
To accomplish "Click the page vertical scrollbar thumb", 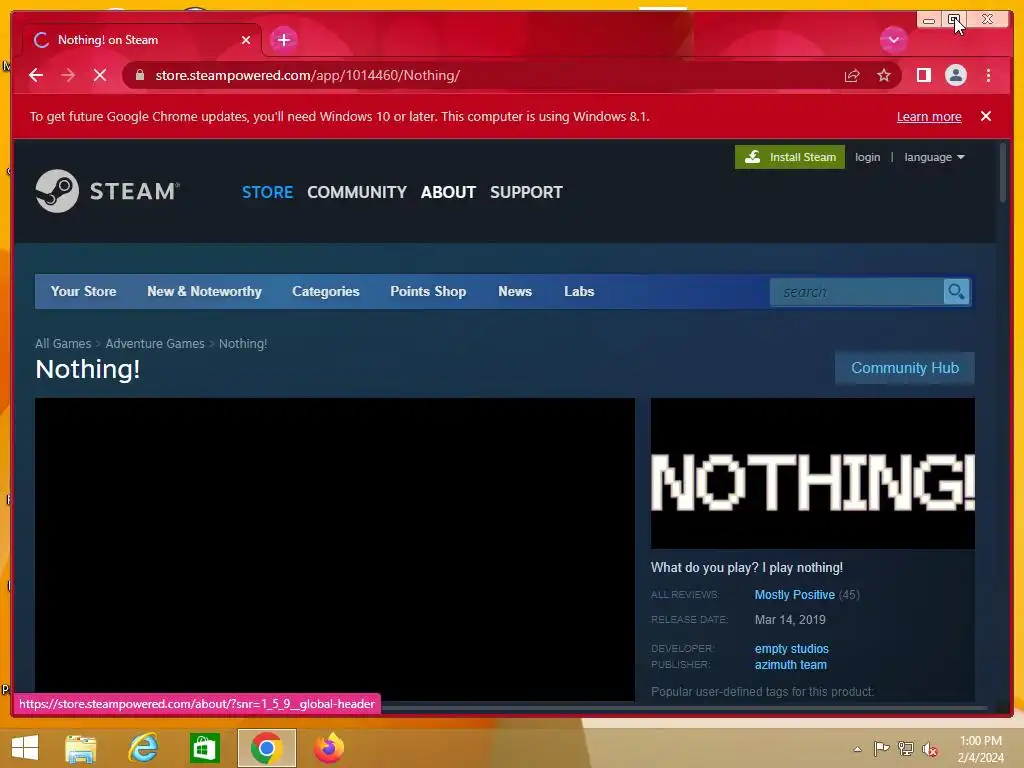I will [1003, 173].
